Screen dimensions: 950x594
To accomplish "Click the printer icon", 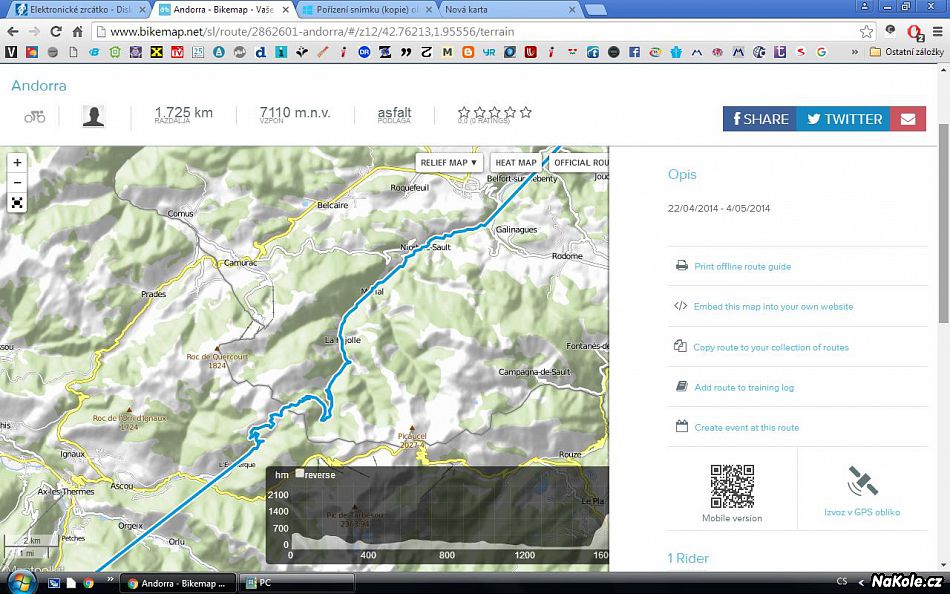I will pos(682,265).
